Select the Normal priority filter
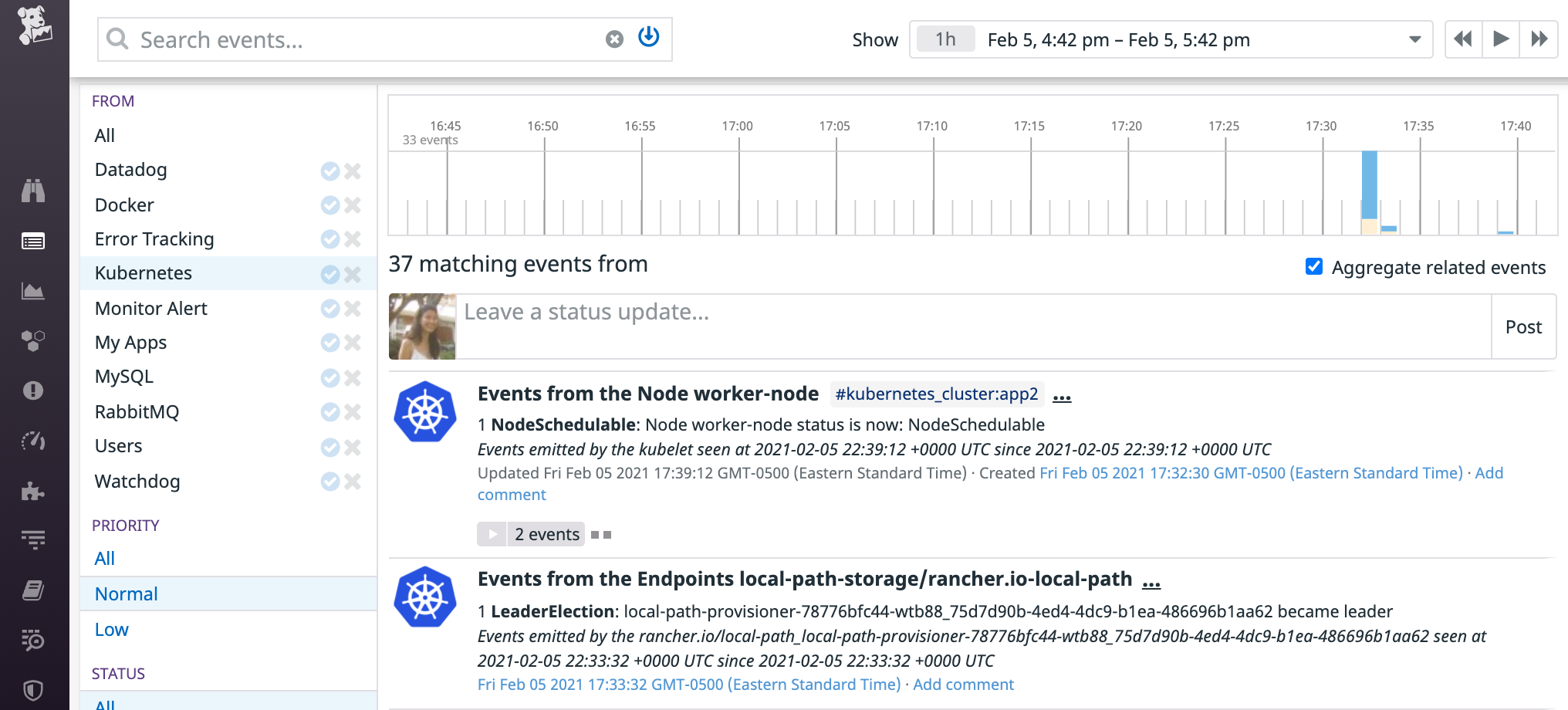The image size is (1568, 710). 126,593
